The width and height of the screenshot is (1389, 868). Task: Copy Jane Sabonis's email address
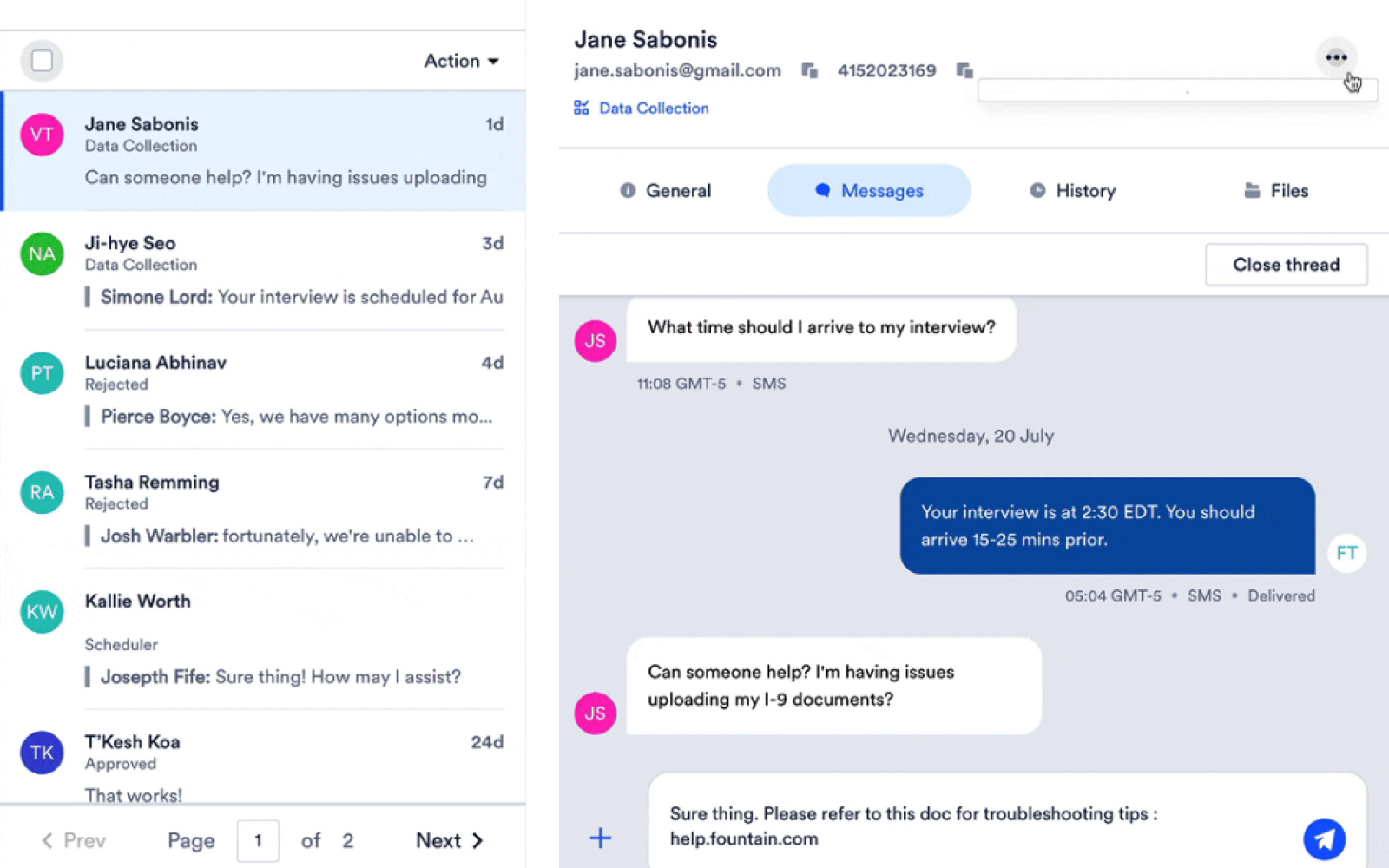[809, 70]
